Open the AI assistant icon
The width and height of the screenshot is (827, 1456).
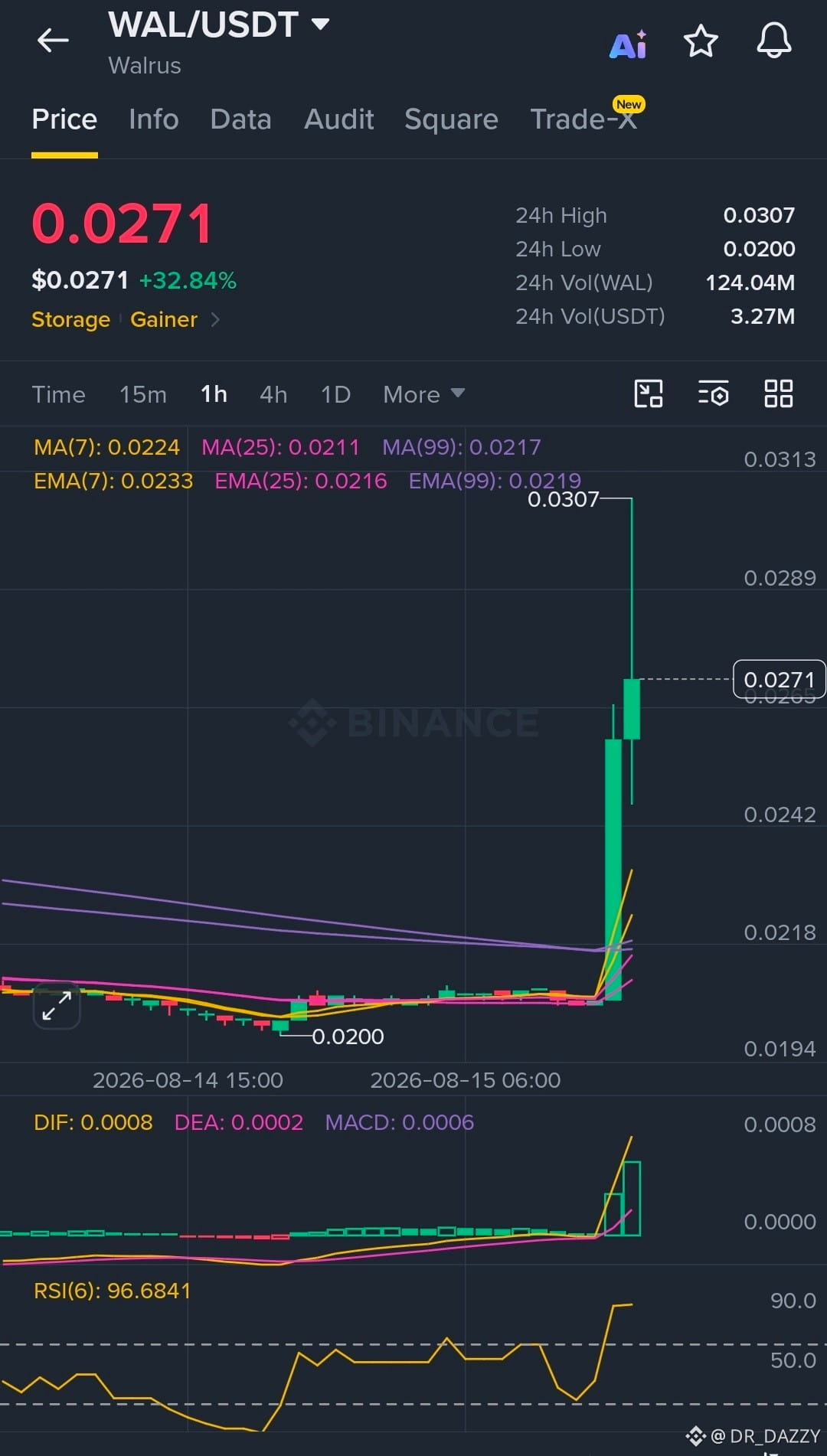[628, 44]
